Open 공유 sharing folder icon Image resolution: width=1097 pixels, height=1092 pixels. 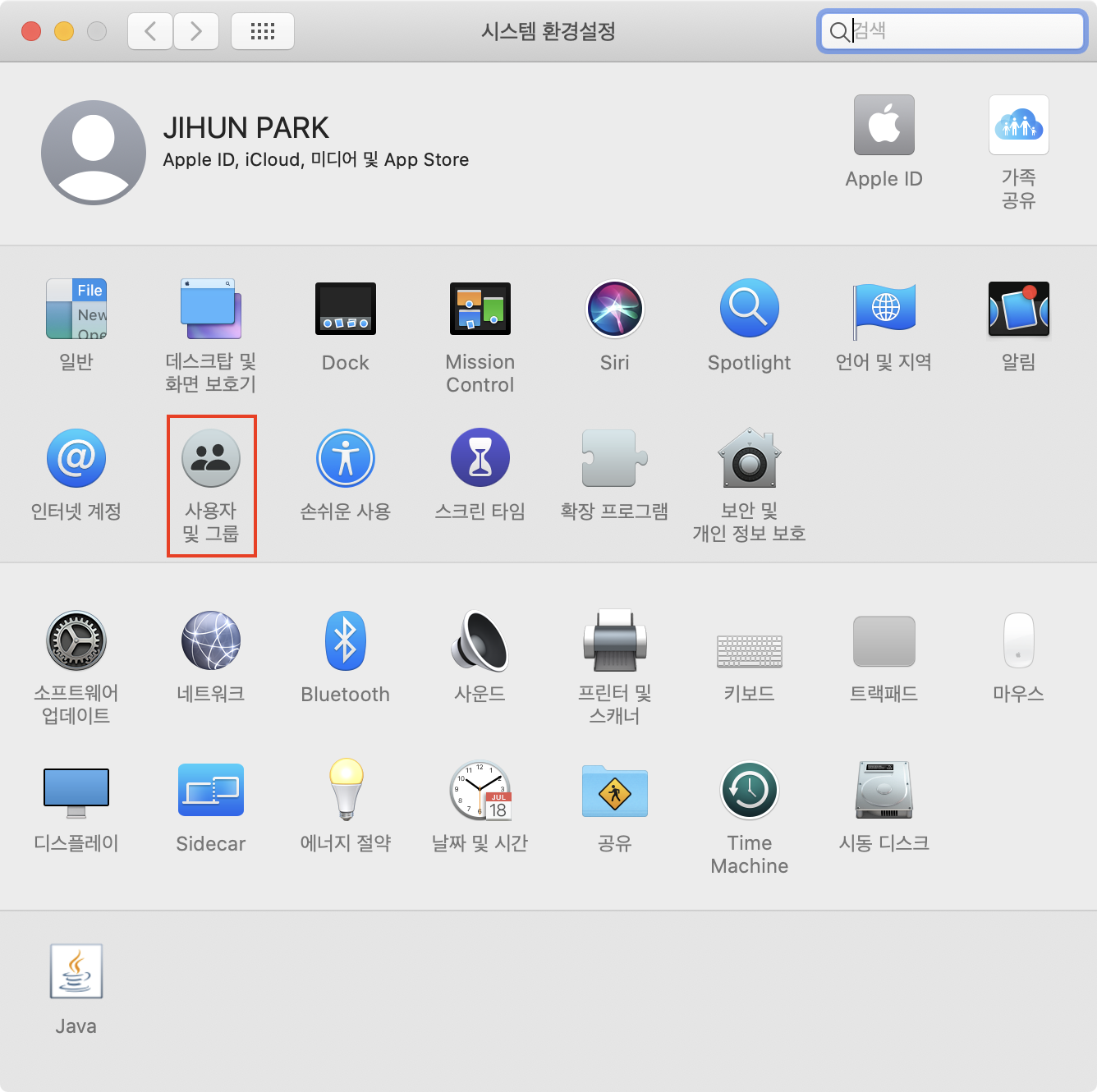[615, 791]
